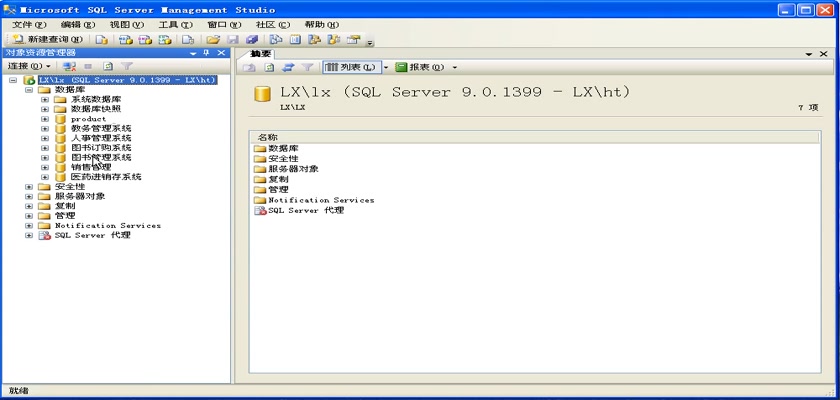Refresh the Object Explorer tree
This screenshot has width=840, height=400.
[108, 66]
